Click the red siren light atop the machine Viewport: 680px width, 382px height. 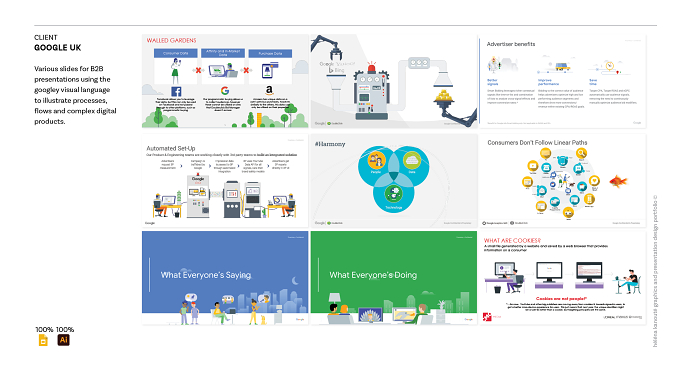point(371,69)
